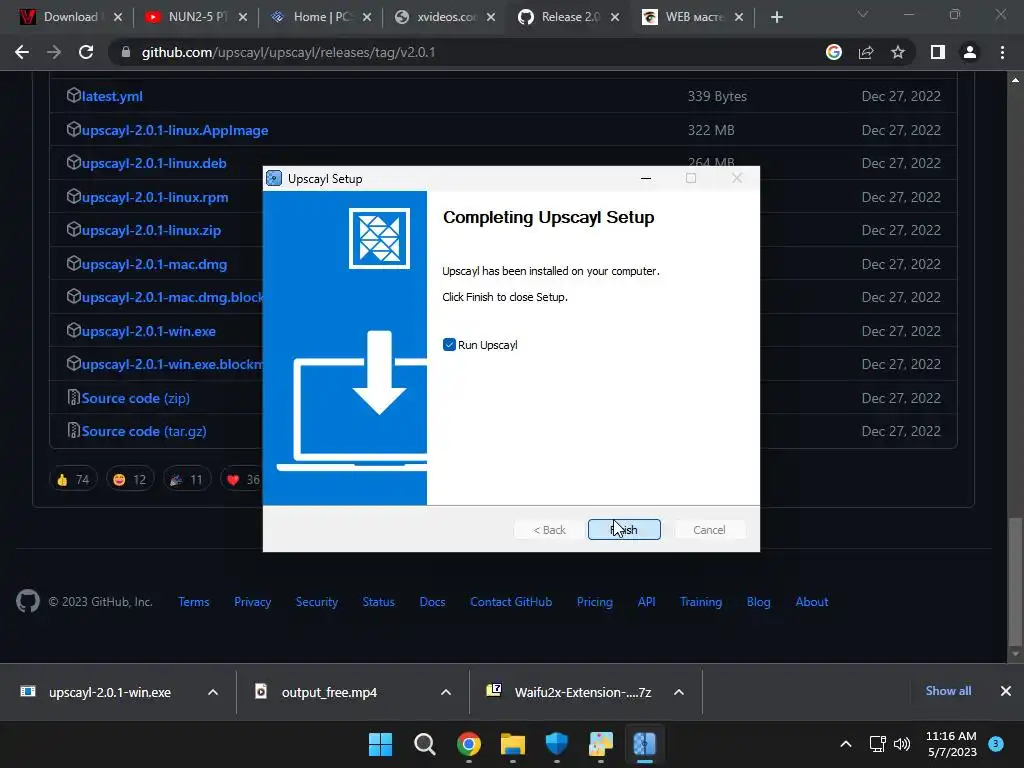The image size is (1024, 768).
Task: Click the share page icon
Action: pos(866,52)
